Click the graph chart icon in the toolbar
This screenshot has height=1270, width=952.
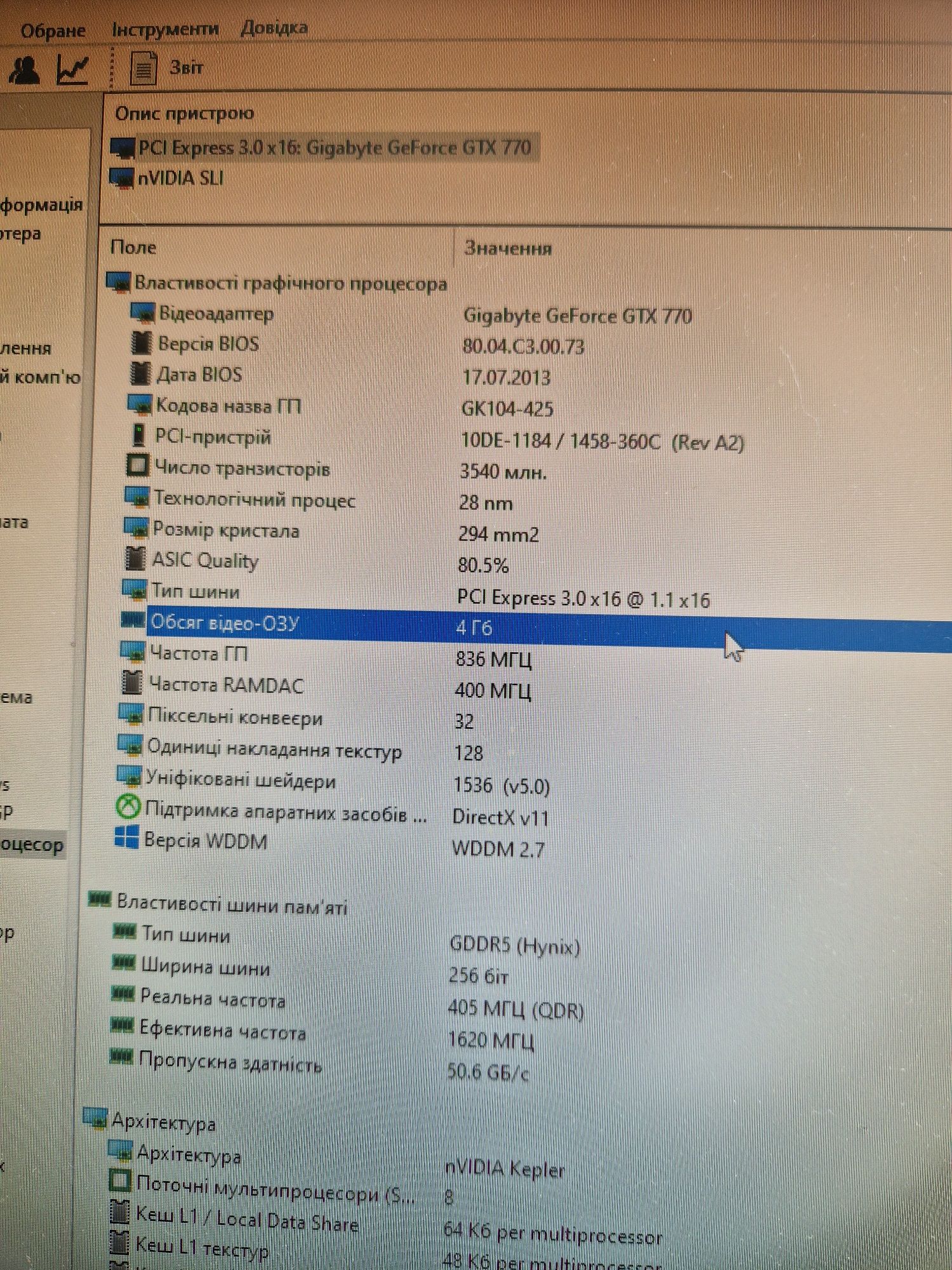click(x=72, y=70)
